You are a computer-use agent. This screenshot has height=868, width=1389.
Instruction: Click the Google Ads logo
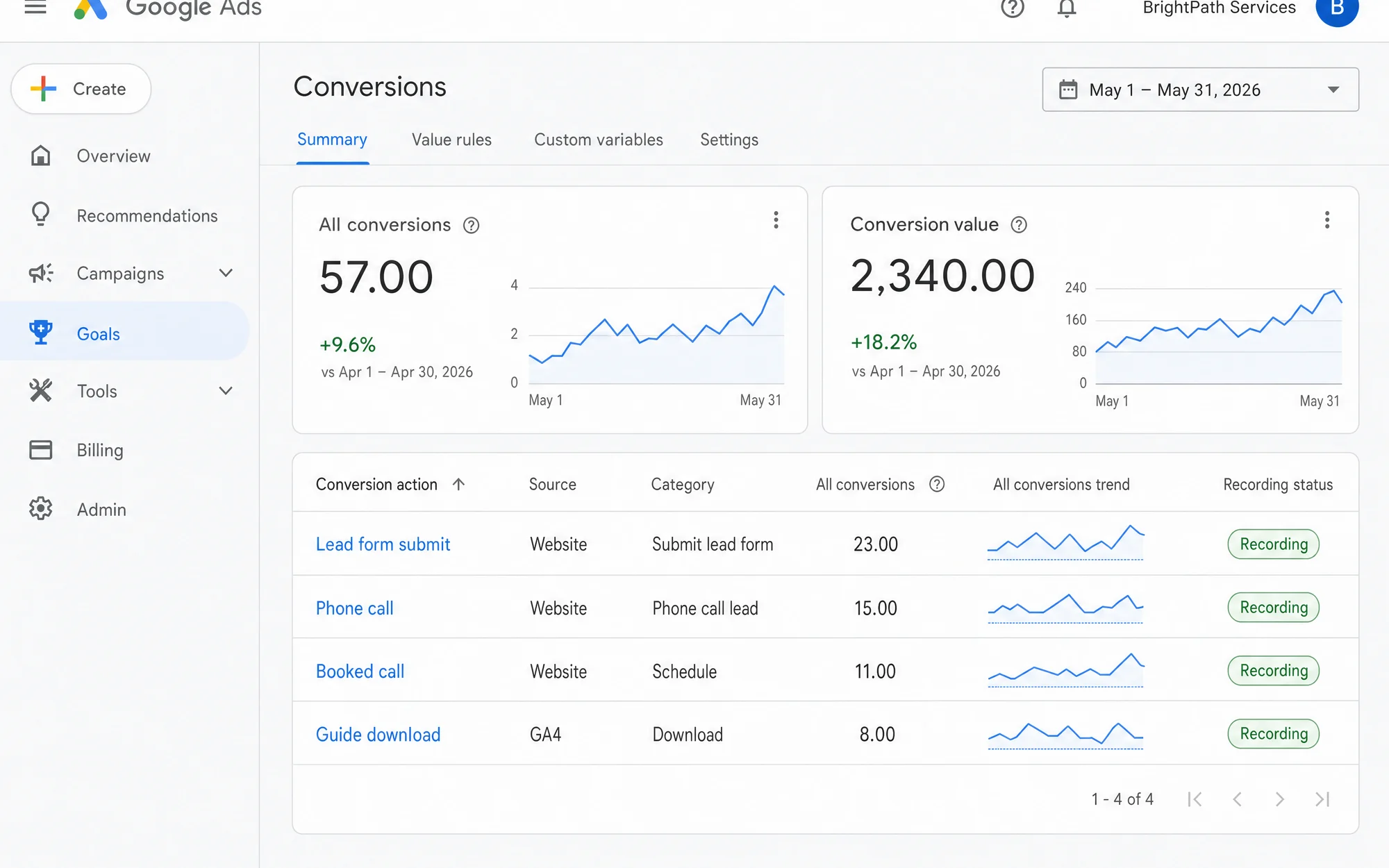(x=167, y=9)
